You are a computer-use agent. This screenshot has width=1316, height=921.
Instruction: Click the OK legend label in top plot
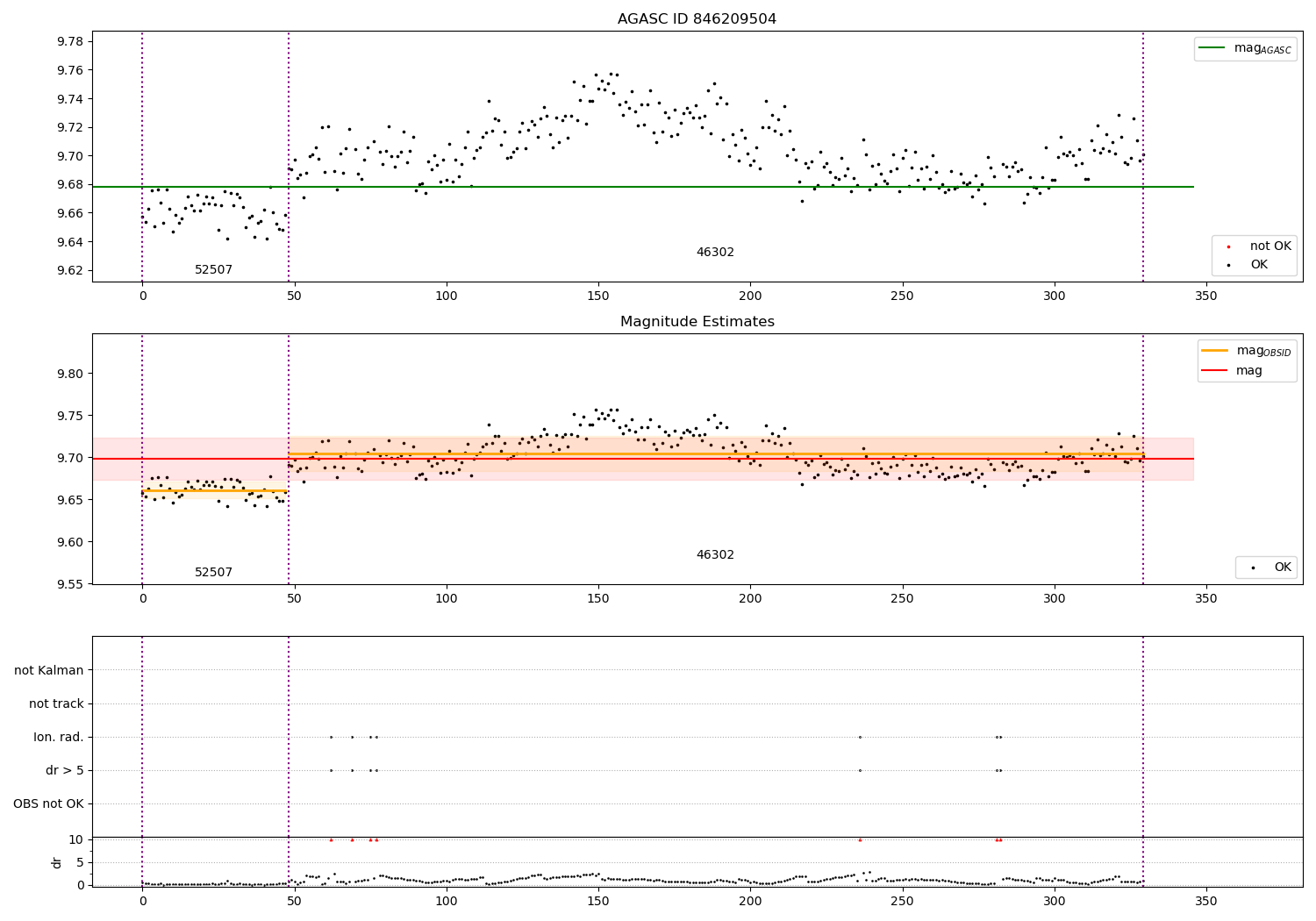(x=1259, y=265)
